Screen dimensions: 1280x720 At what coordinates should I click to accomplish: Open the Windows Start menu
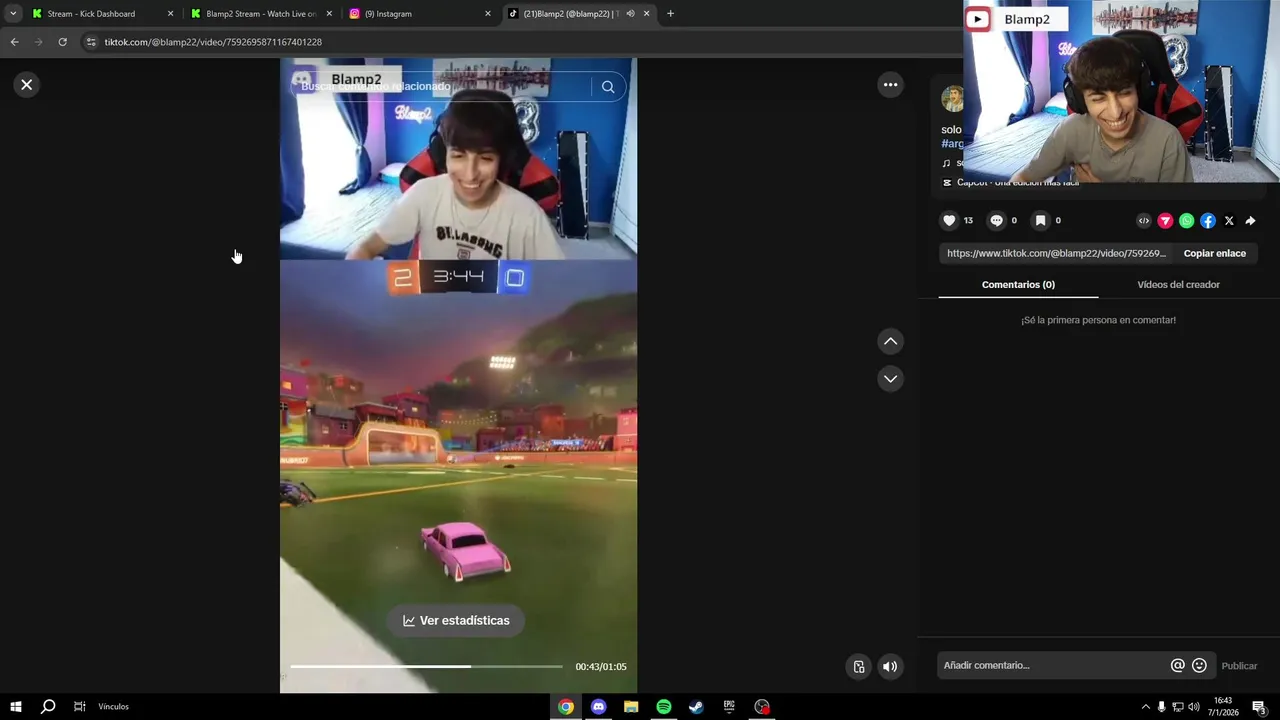pos(16,707)
